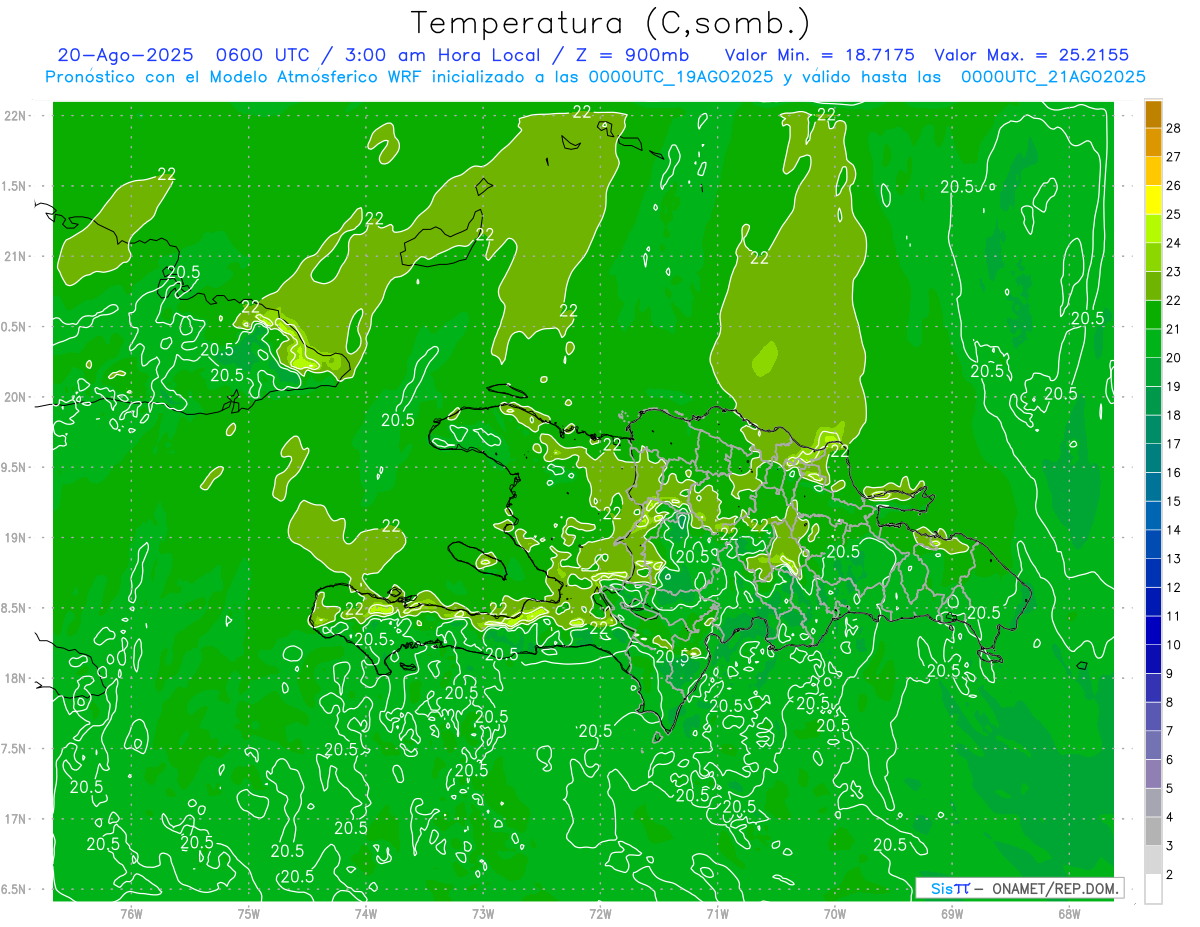Click latitude axis label "19N"
This screenshot has height=927, width=1200.
(x=15, y=538)
